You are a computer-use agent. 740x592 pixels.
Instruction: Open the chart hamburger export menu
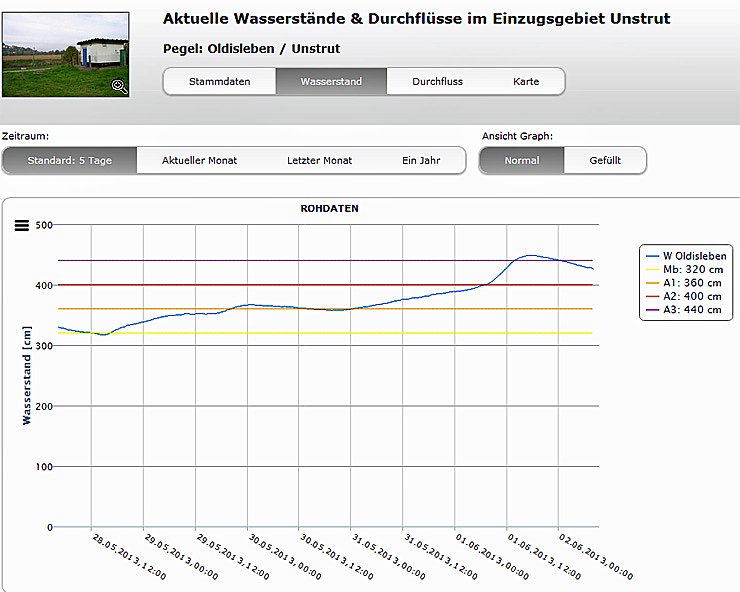[x=21, y=225]
